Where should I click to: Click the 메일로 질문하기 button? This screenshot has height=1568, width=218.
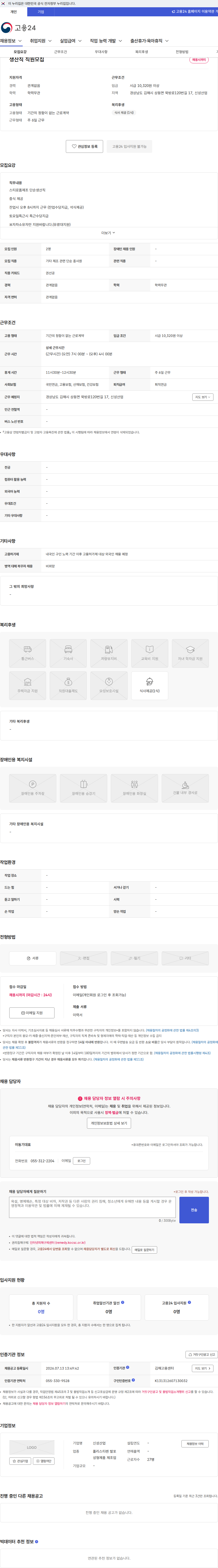coord(144,1250)
